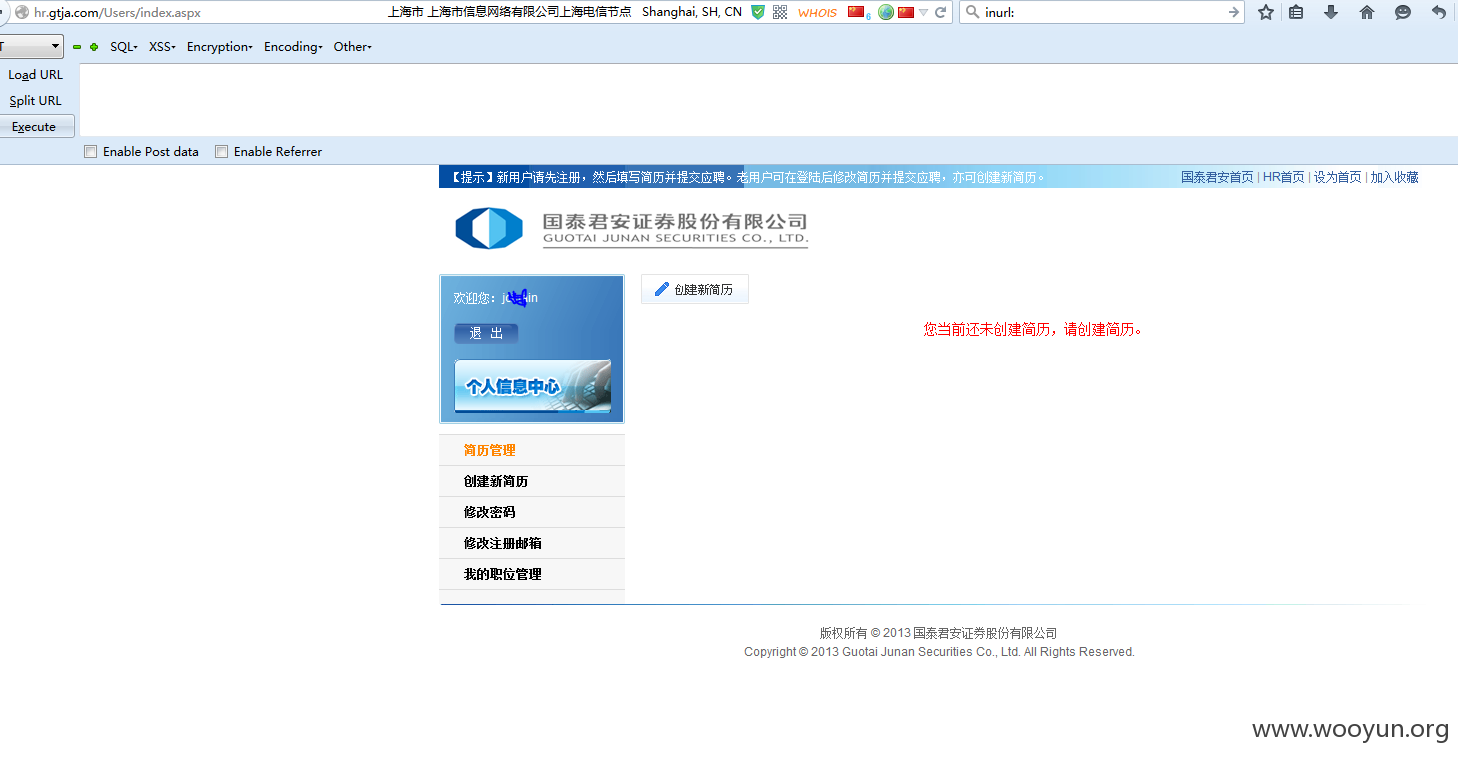The height and width of the screenshot is (758, 1458).
Task: Click the Shanghai, SH, CN location text
Action: click(692, 12)
